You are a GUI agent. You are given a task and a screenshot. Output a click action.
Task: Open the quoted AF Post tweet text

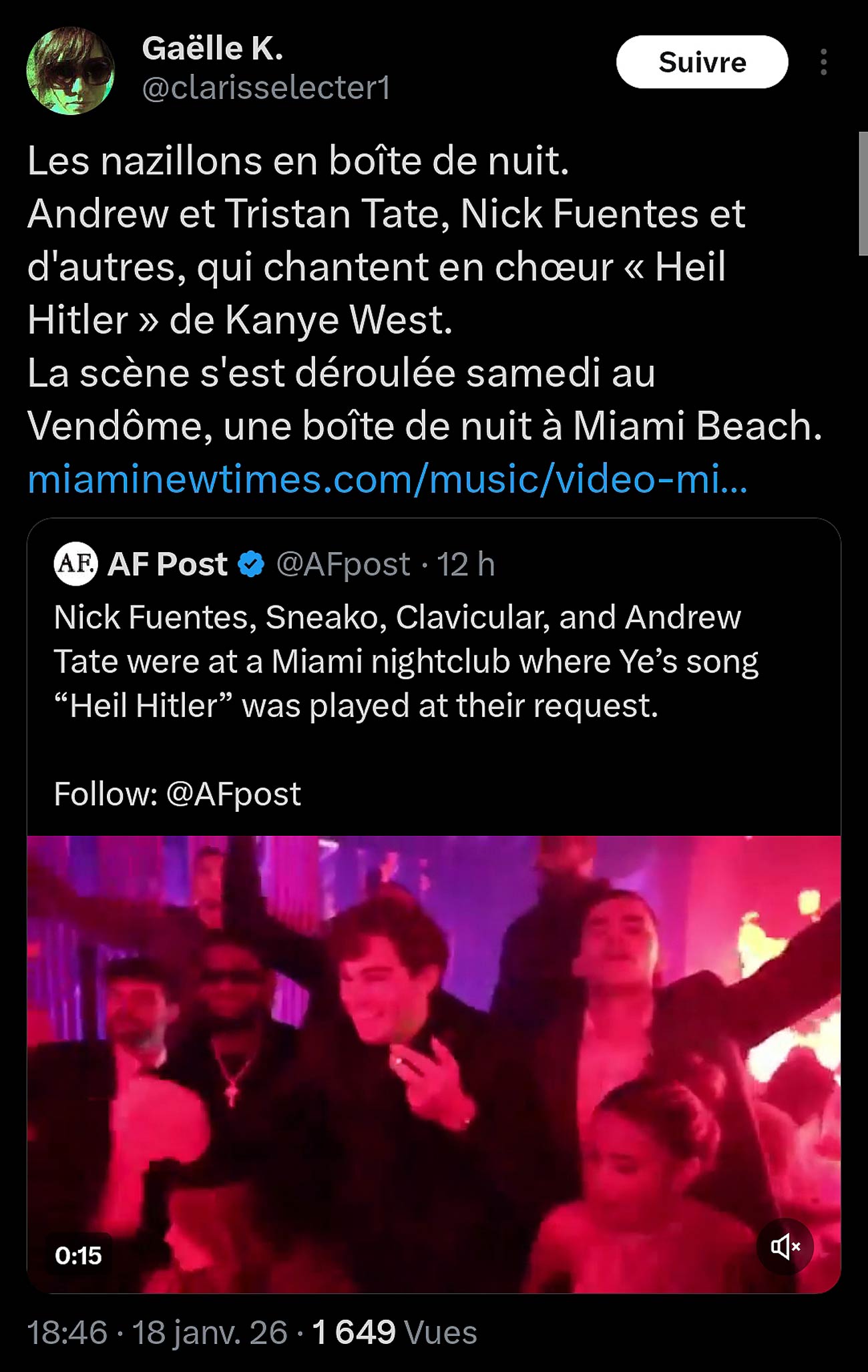(406, 661)
